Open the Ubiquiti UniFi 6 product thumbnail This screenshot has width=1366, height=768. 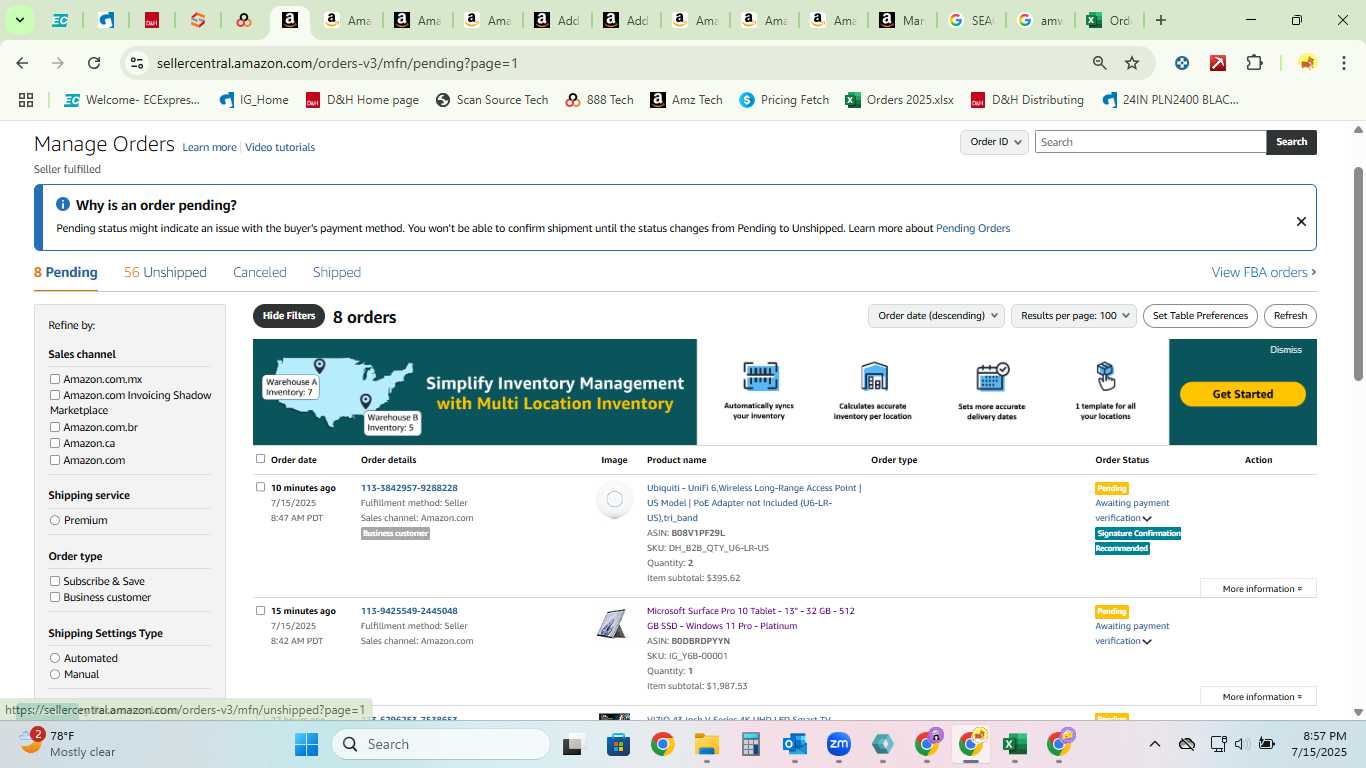[614, 499]
